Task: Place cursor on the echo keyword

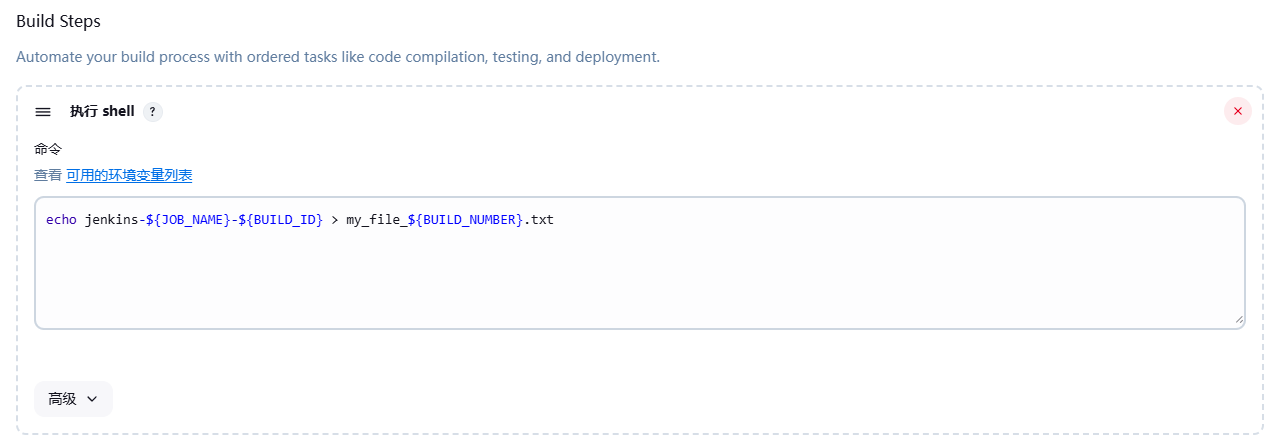Action: [61, 219]
